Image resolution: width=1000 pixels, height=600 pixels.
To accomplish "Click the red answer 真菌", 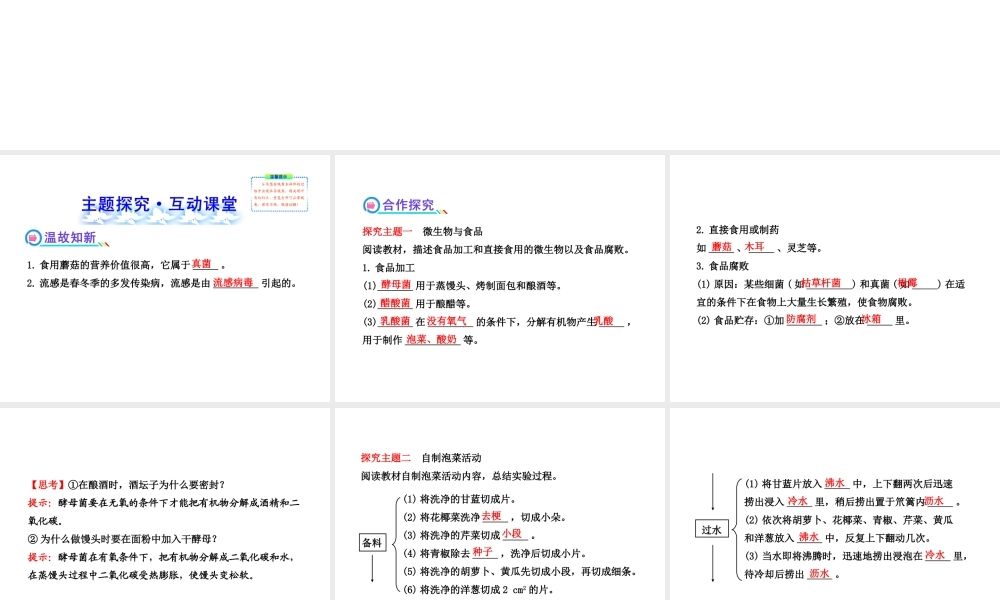I will pos(202,264).
